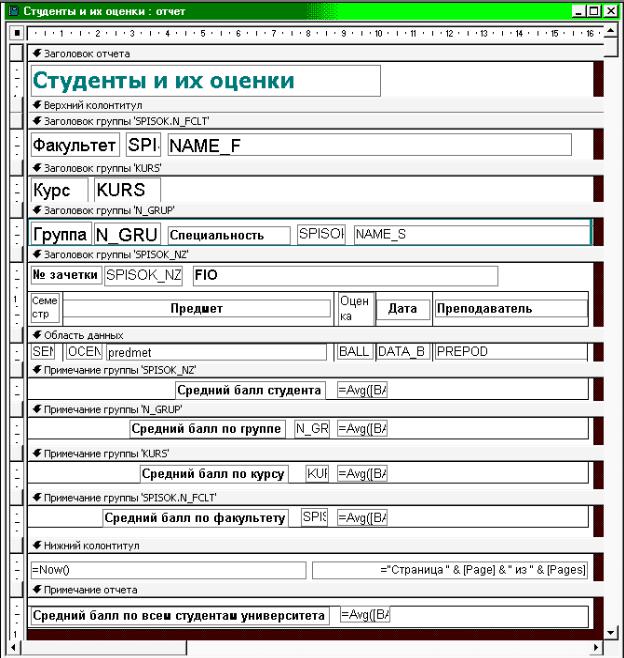624x658 pixels.
Task: Select the 'Группа' label
Action: click(61, 234)
